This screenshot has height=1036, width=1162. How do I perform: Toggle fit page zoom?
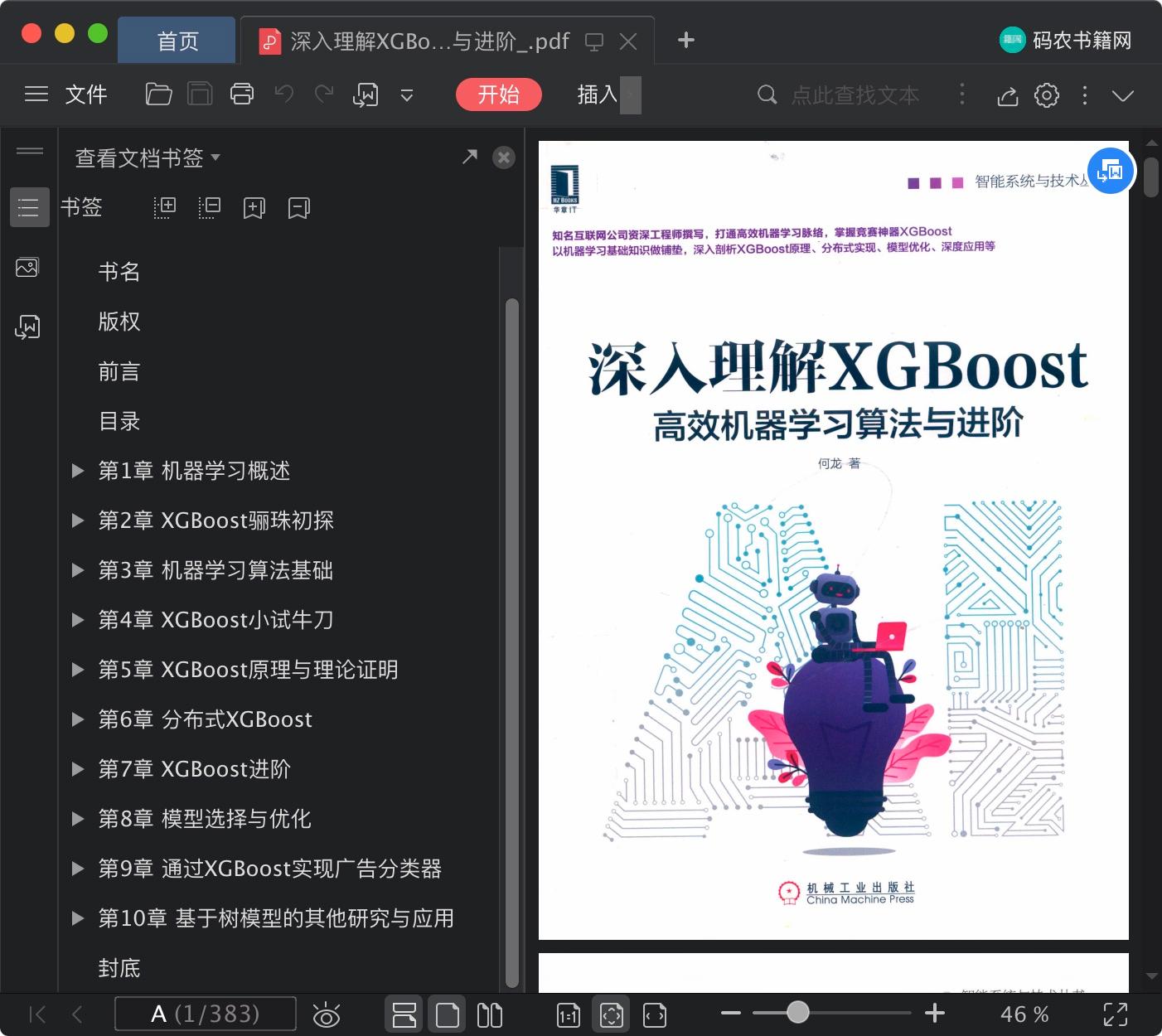612,1014
